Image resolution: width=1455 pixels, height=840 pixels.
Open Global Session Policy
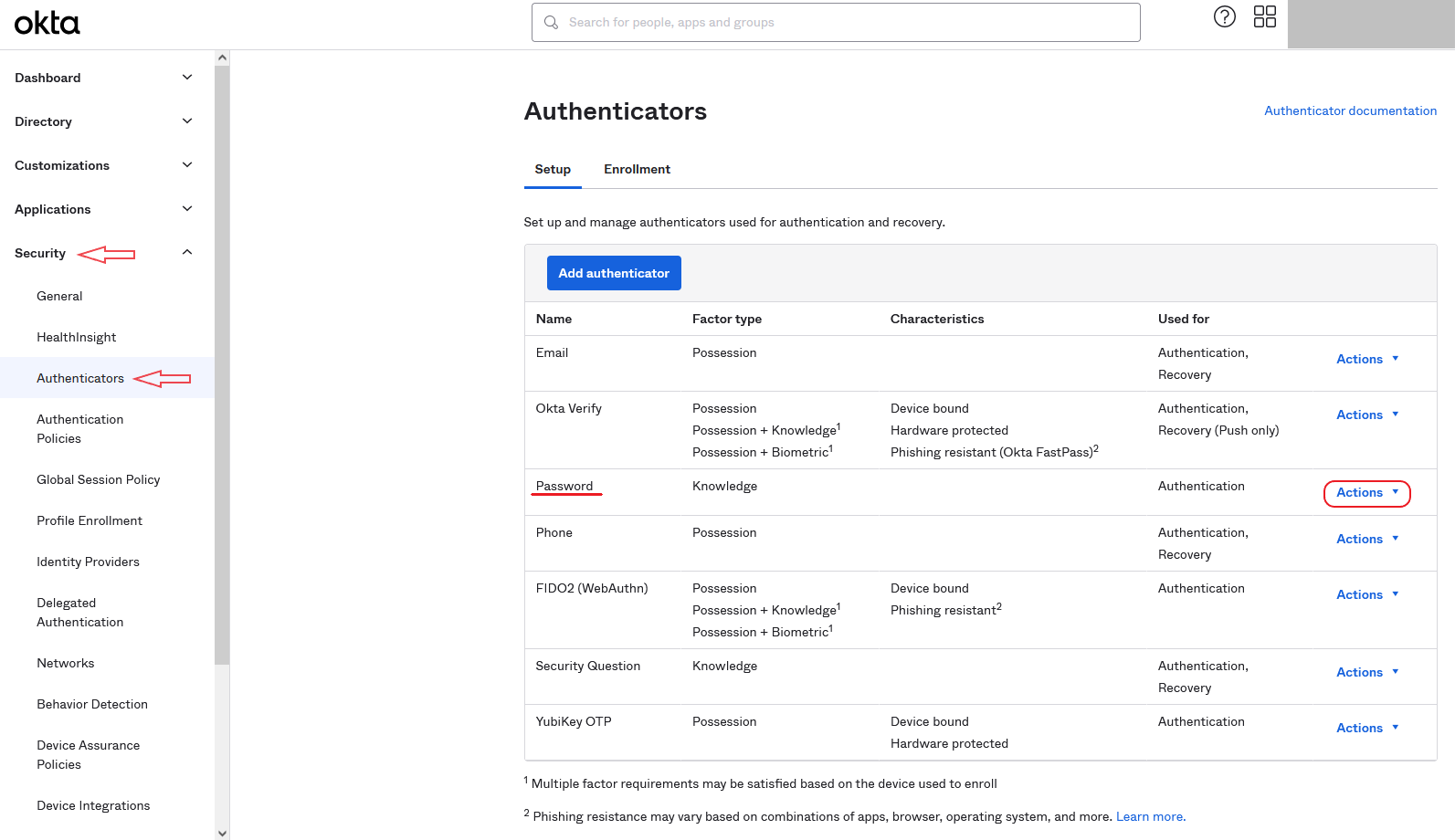pyautogui.click(x=99, y=479)
